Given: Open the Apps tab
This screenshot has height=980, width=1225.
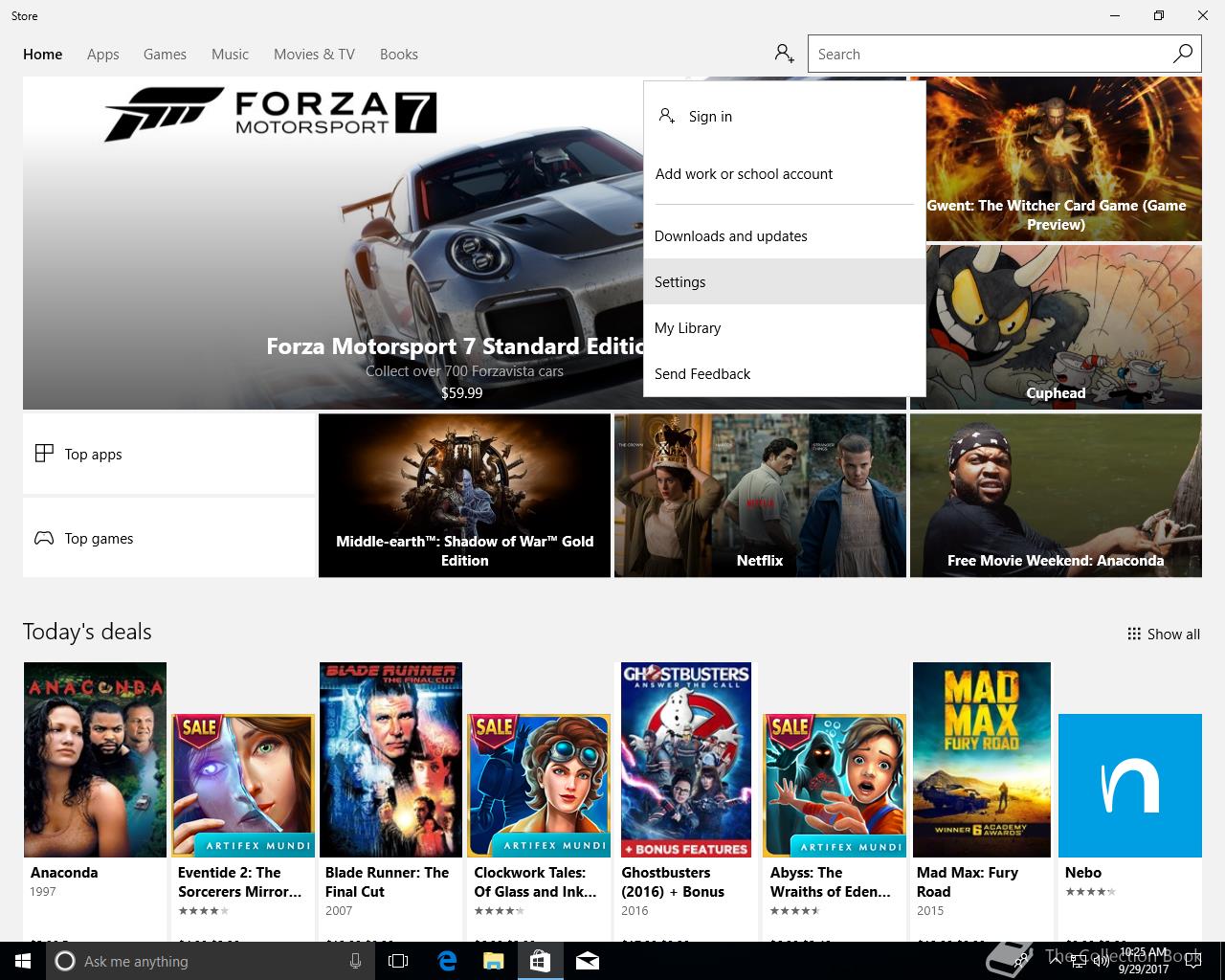Looking at the screenshot, I should pyautogui.click(x=102, y=54).
